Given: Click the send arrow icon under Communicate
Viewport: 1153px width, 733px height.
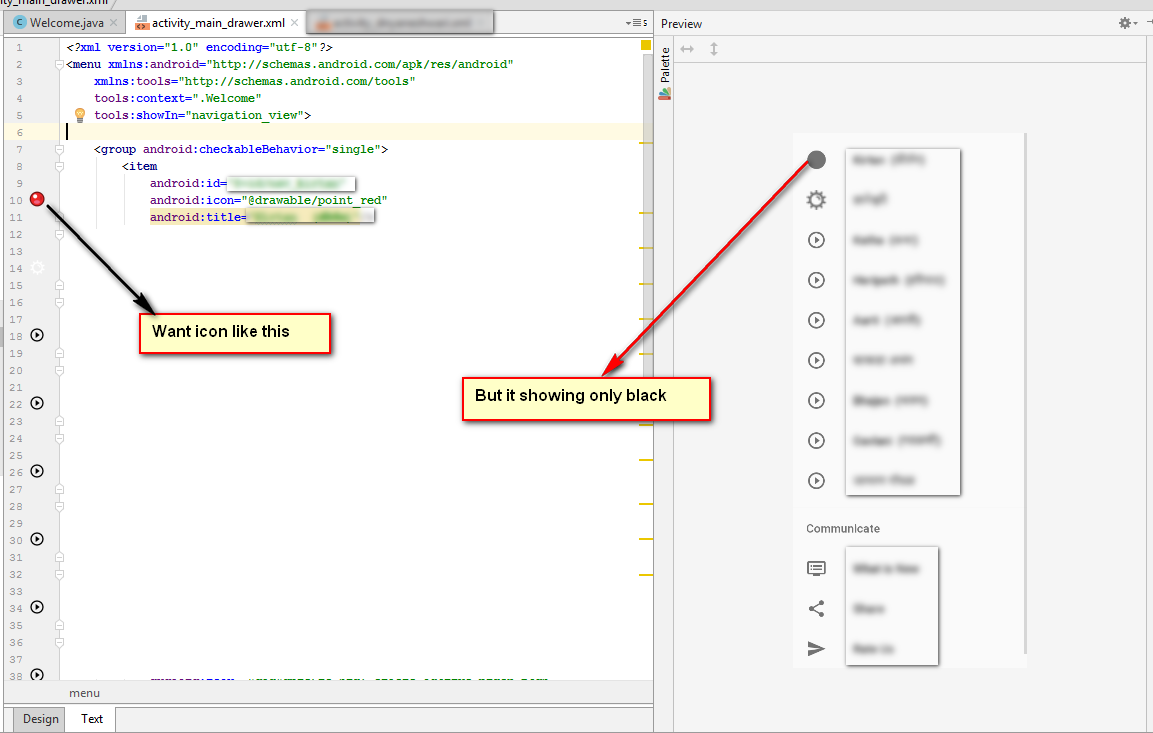Looking at the screenshot, I should [816, 649].
